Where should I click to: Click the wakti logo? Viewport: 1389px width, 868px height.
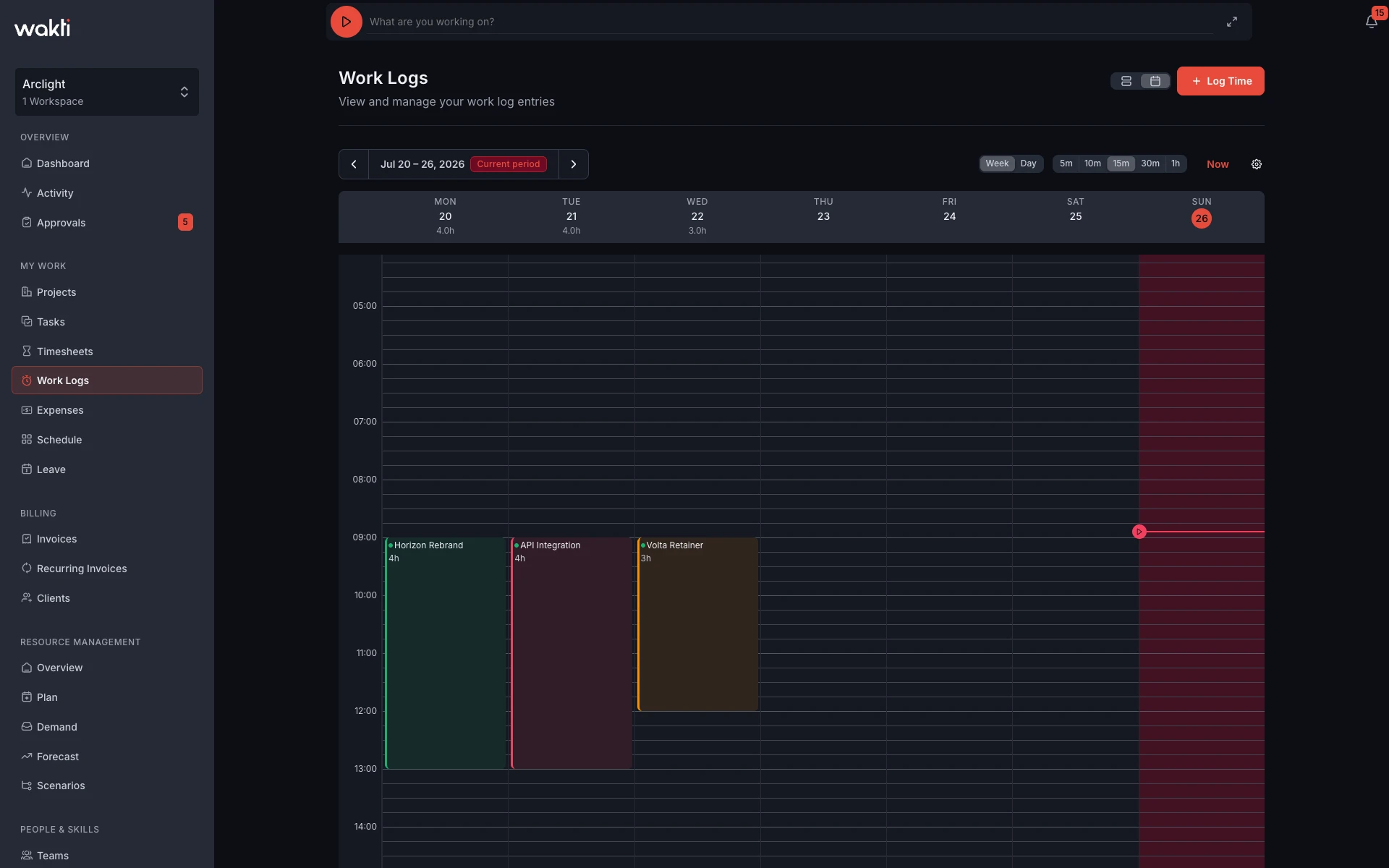(x=43, y=27)
